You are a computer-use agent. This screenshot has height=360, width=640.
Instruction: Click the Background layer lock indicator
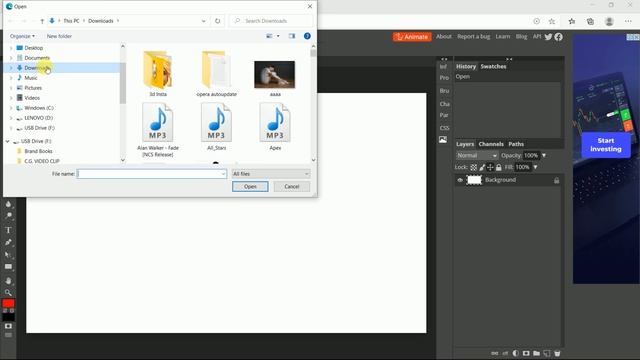pyautogui.click(x=556, y=180)
